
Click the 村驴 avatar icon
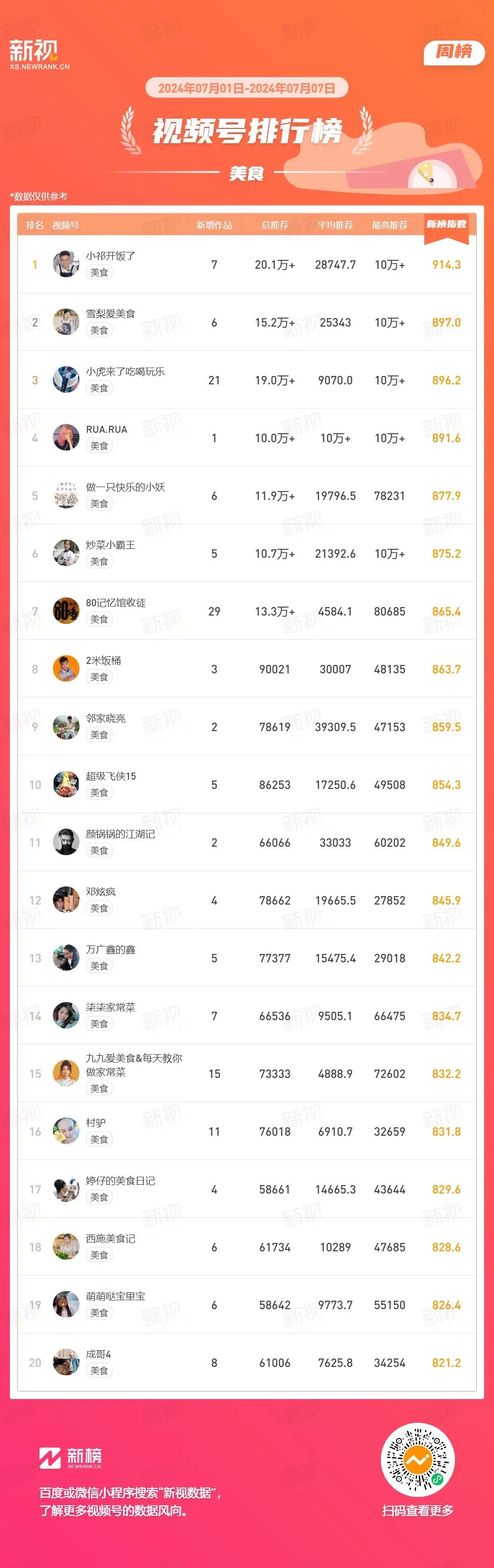[x=66, y=1131]
